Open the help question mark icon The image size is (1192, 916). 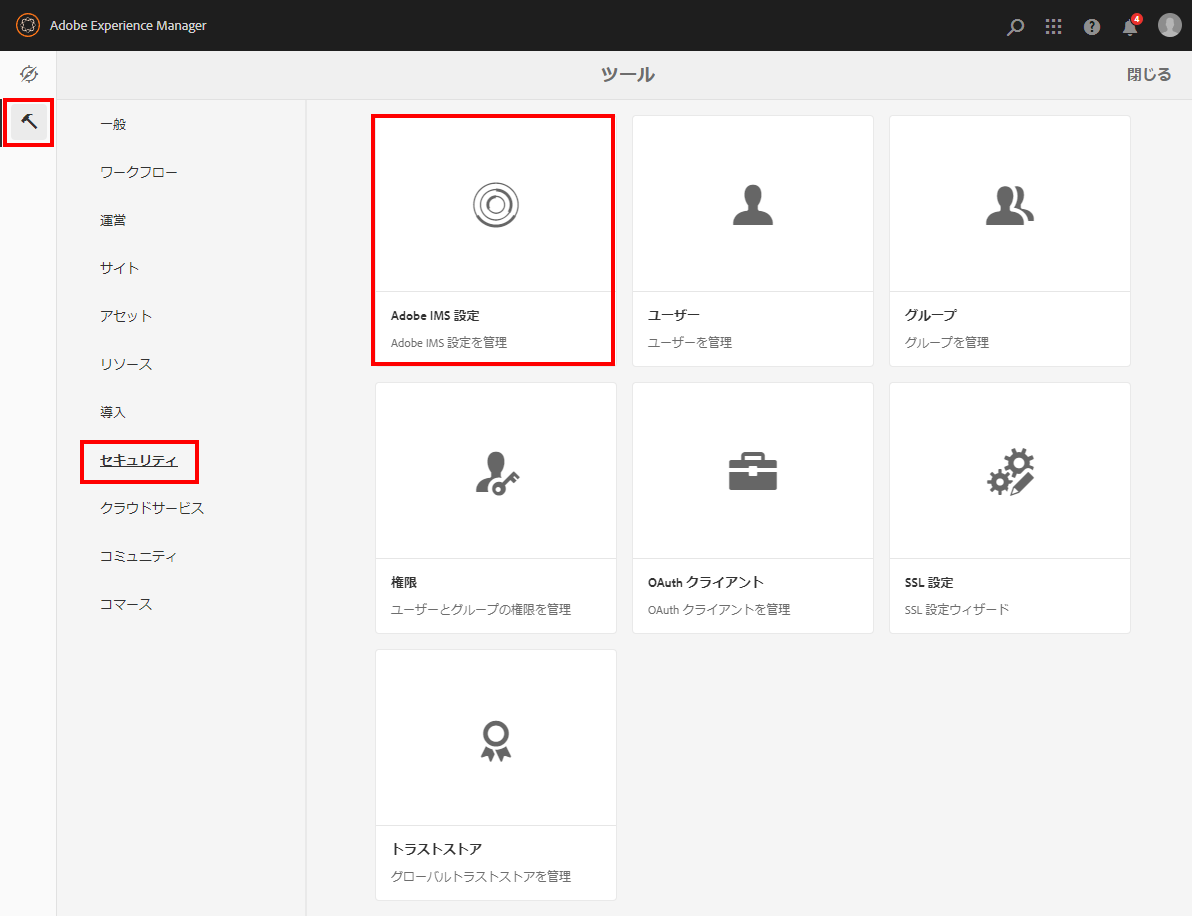pos(1092,27)
